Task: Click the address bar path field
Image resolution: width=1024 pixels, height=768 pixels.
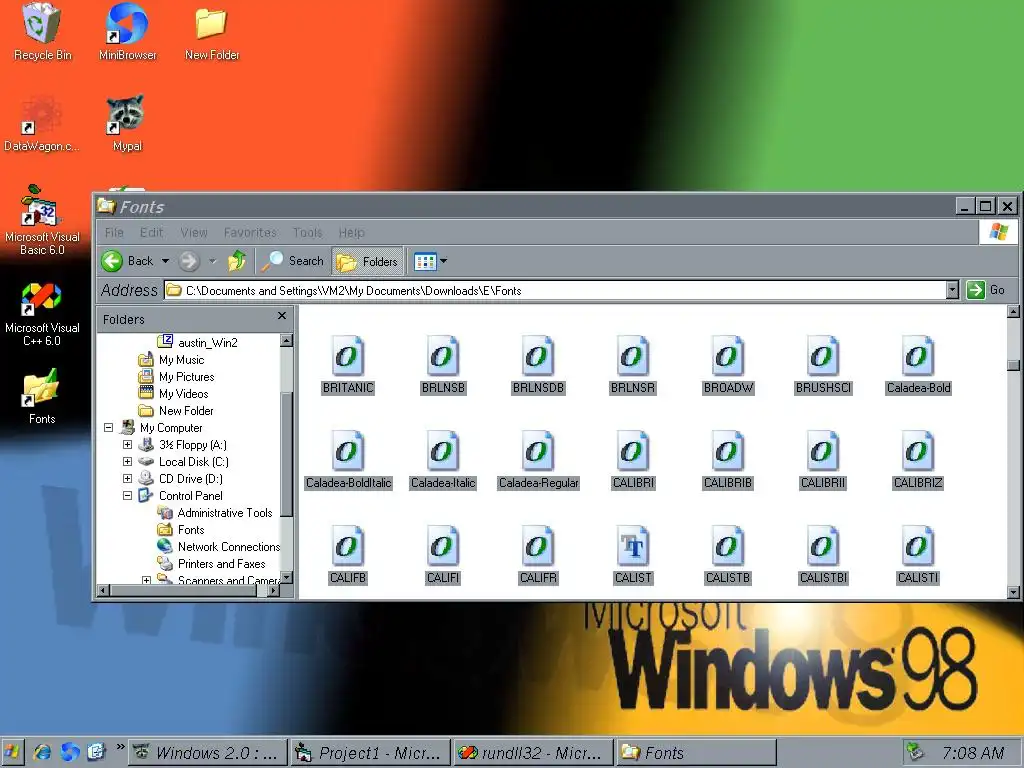Action: [555, 290]
